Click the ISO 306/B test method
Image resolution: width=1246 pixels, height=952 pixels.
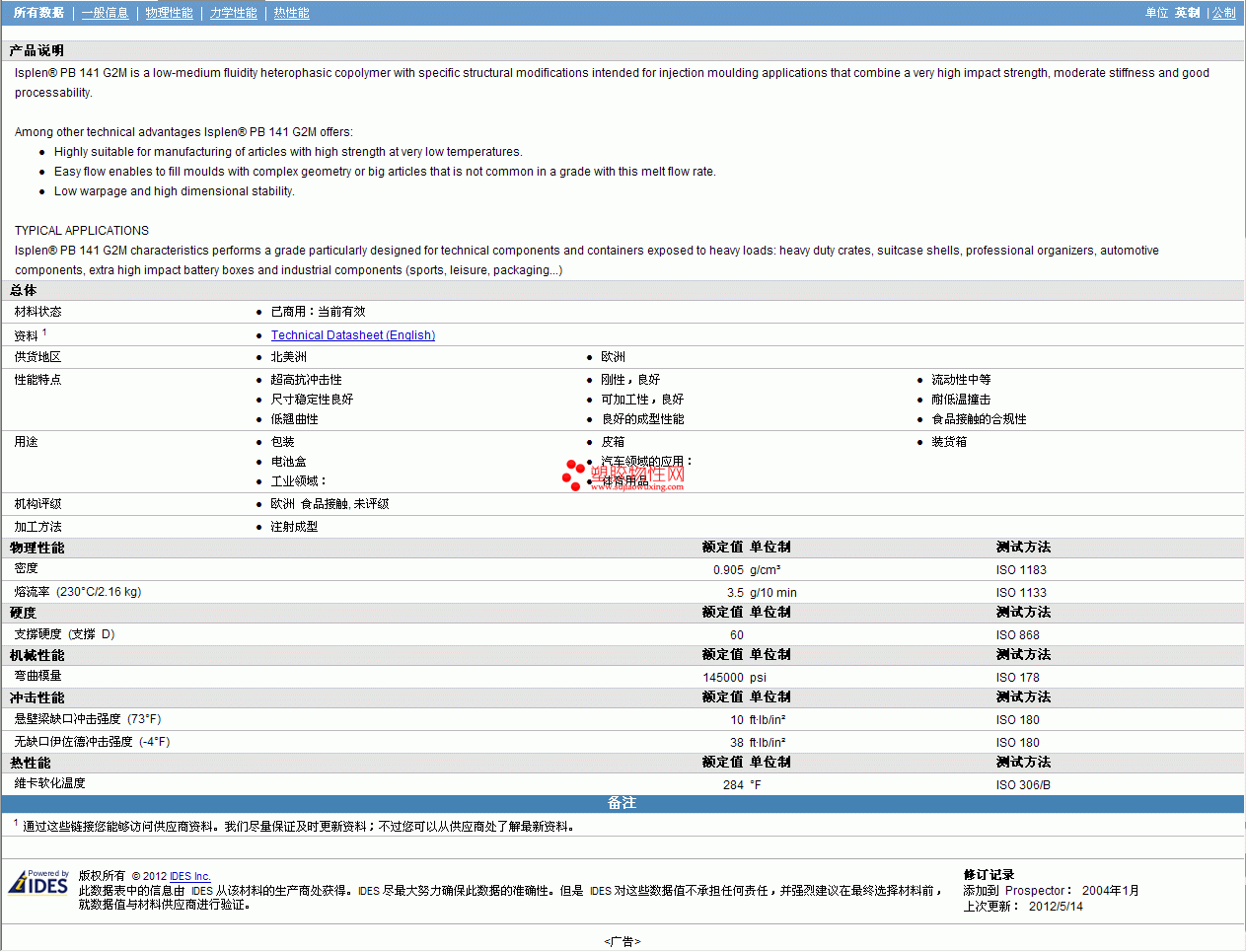pos(1023,785)
